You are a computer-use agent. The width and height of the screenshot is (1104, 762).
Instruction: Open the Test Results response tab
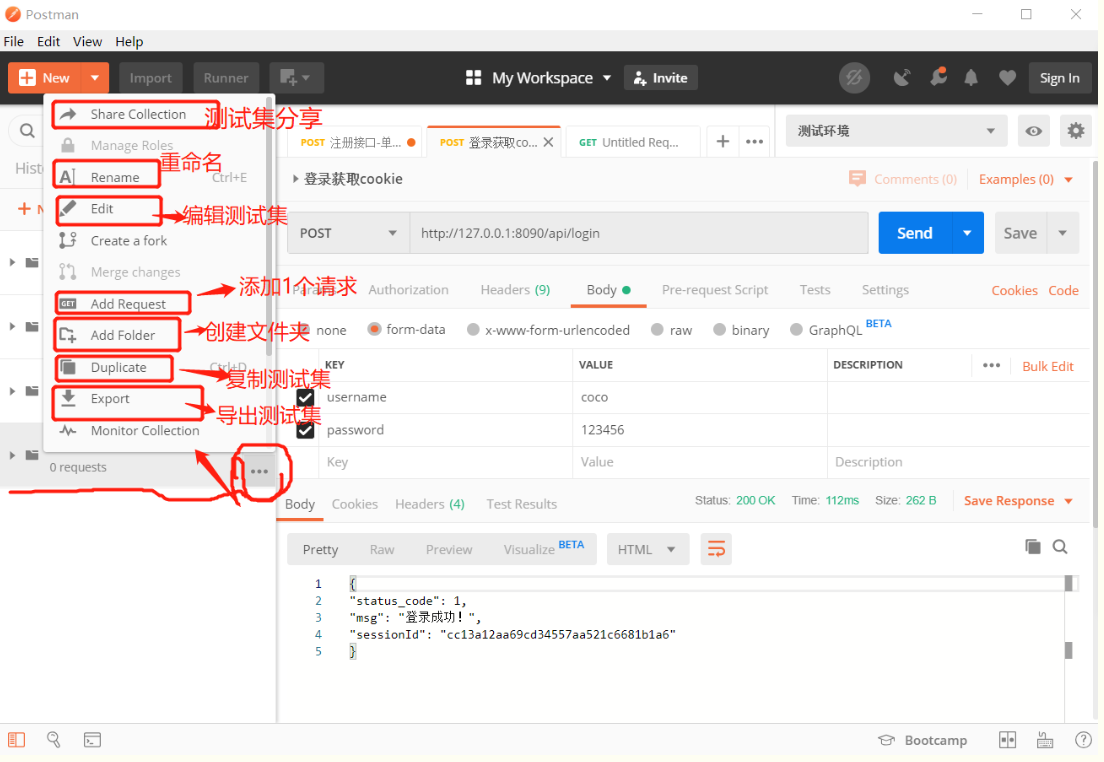coord(521,504)
